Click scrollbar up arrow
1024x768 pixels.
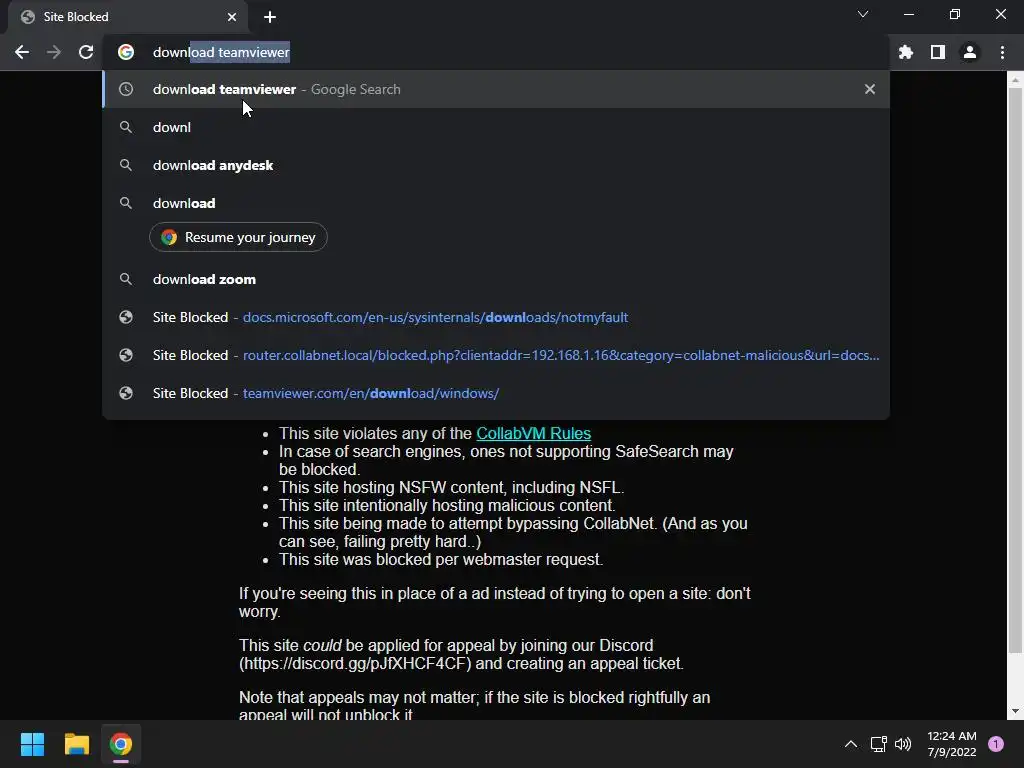tap(1015, 80)
